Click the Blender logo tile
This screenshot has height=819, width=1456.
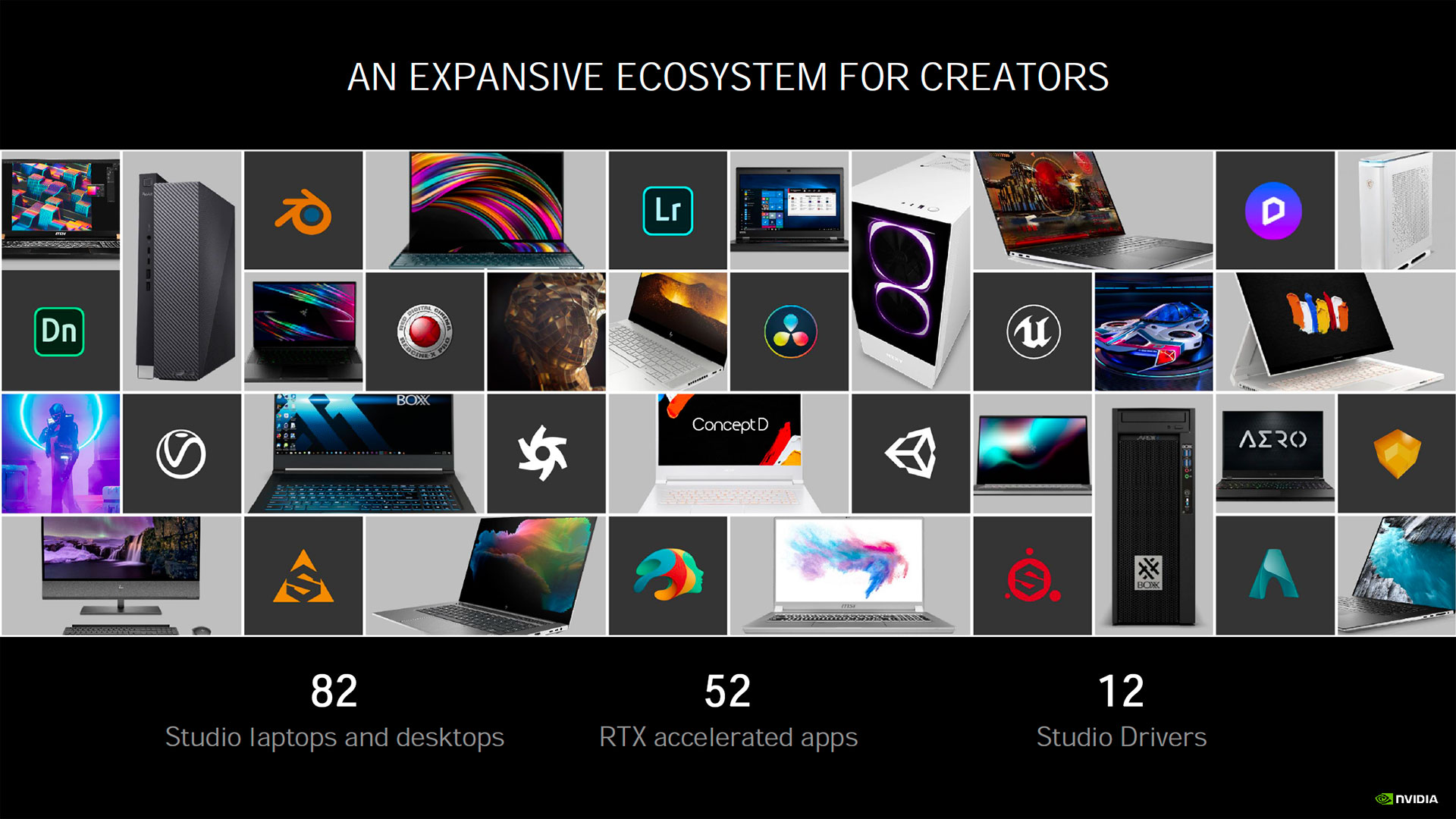[x=303, y=210]
